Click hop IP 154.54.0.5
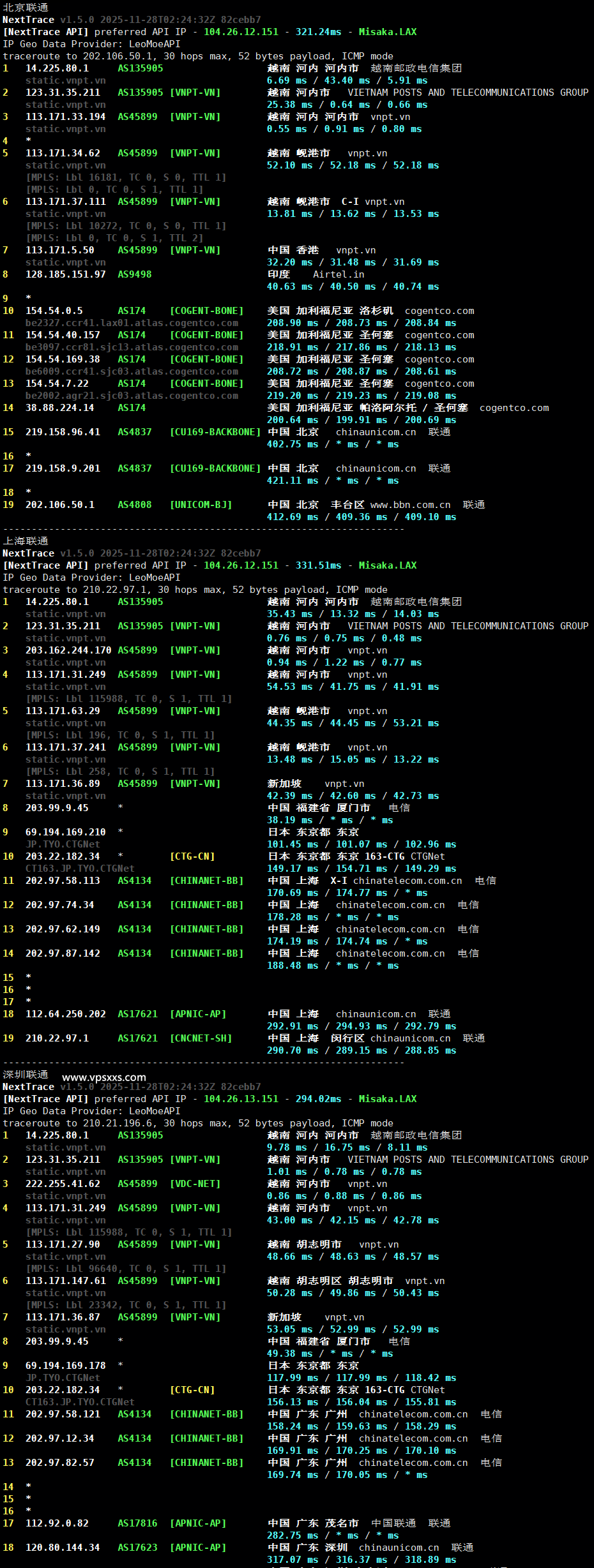Image resolution: width=594 pixels, height=1568 pixels. point(54,311)
